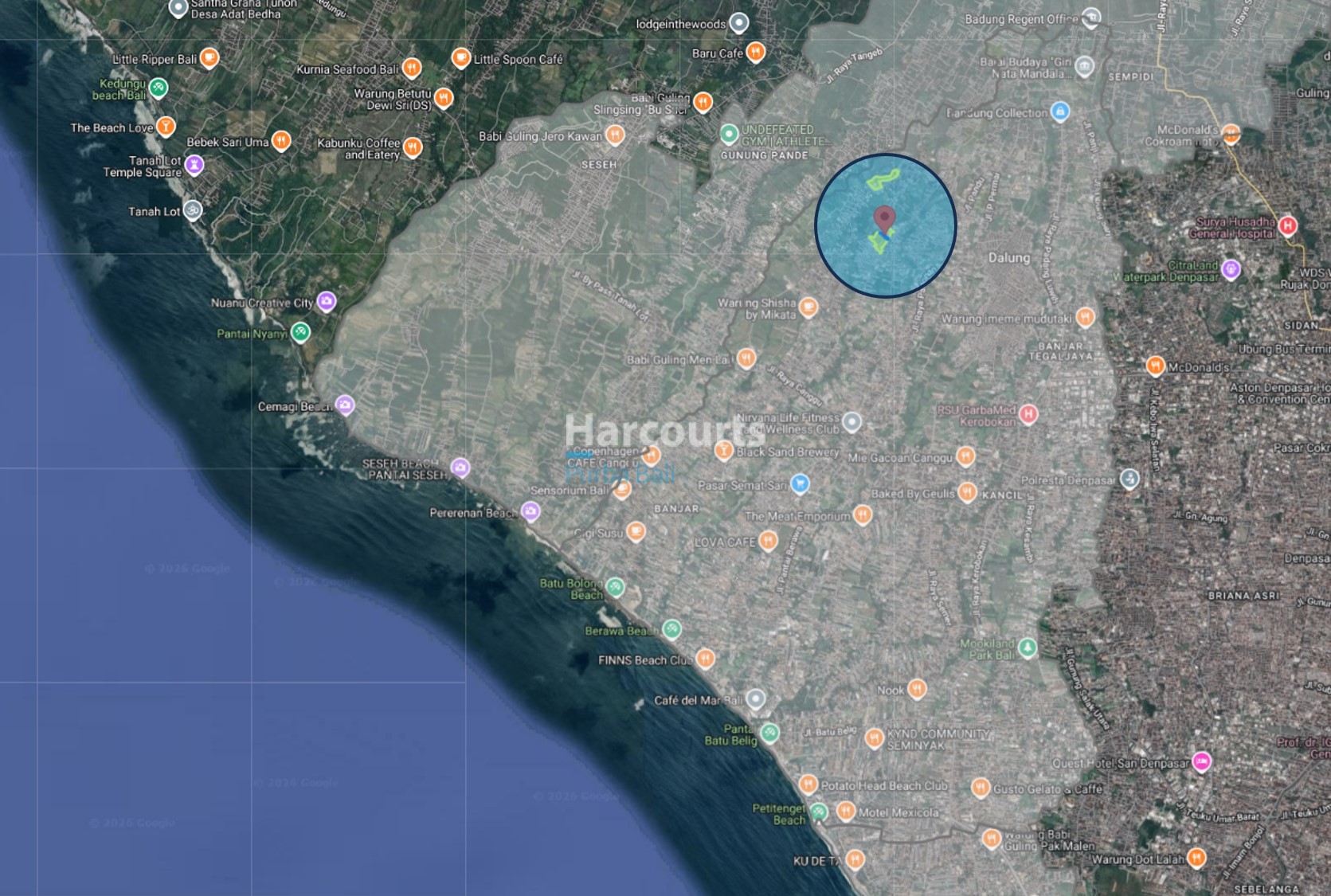
Task: Select the Polresta Denpasar police marker
Action: tap(1129, 479)
